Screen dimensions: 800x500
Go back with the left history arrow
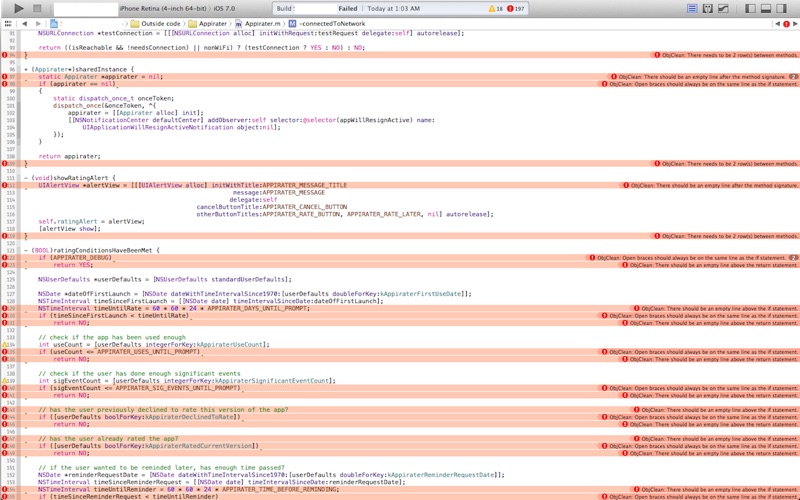25,22
